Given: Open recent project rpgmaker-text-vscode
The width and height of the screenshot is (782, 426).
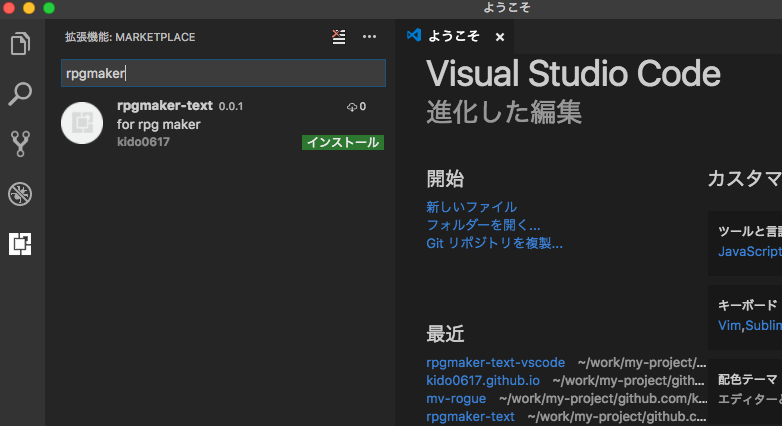Looking at the screenshot, I should 496,362.
